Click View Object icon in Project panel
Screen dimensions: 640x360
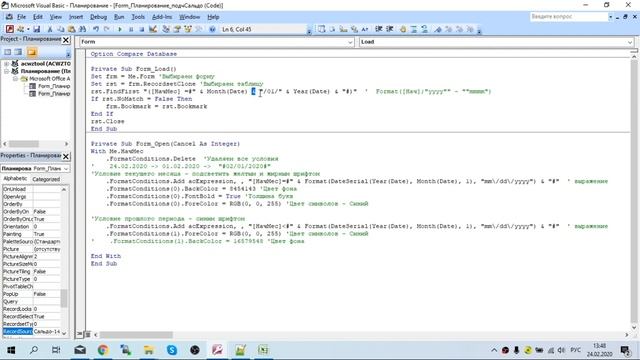coord(18,52)
